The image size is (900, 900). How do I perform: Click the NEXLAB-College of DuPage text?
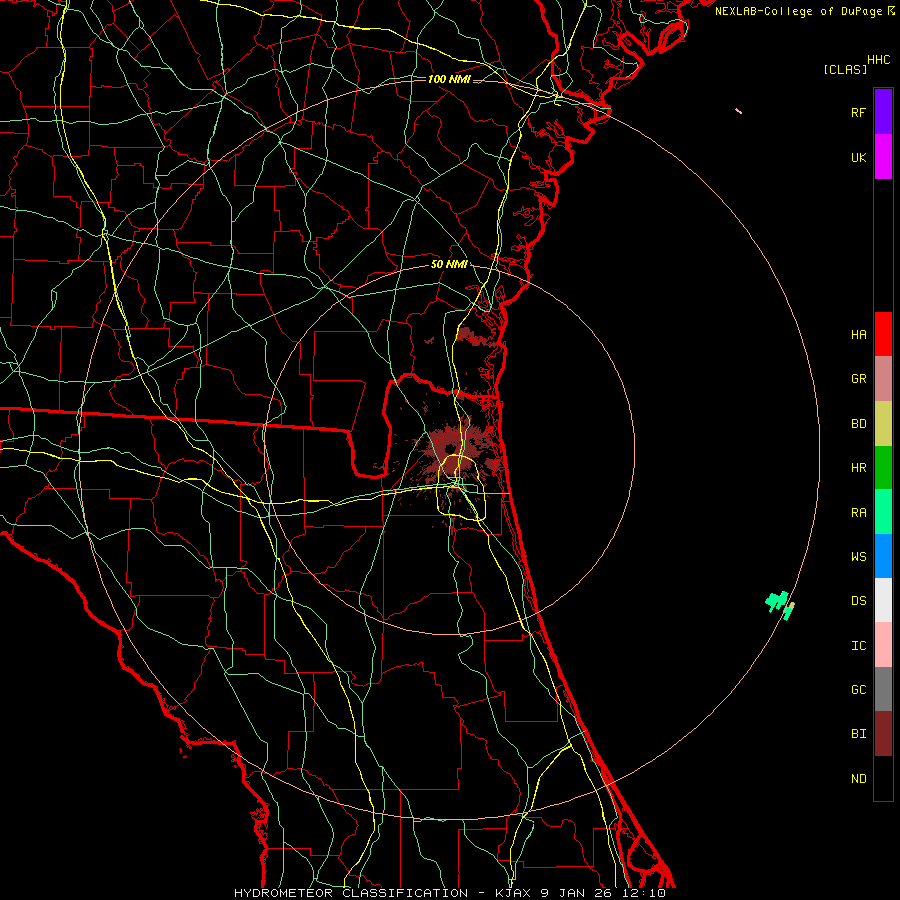pyautogui.click(x=798, y=11)
